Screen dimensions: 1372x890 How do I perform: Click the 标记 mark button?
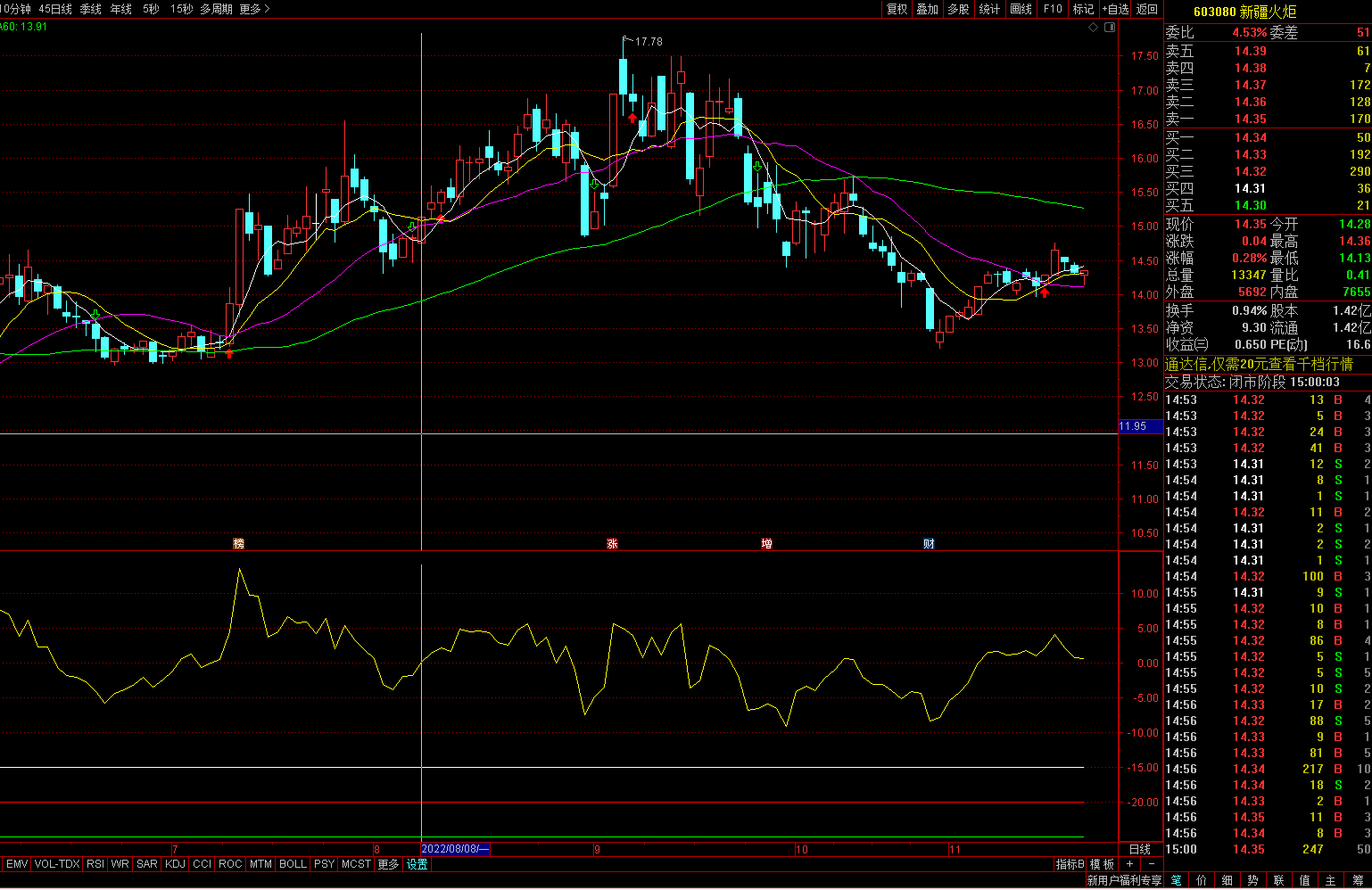coord(1083,9)
